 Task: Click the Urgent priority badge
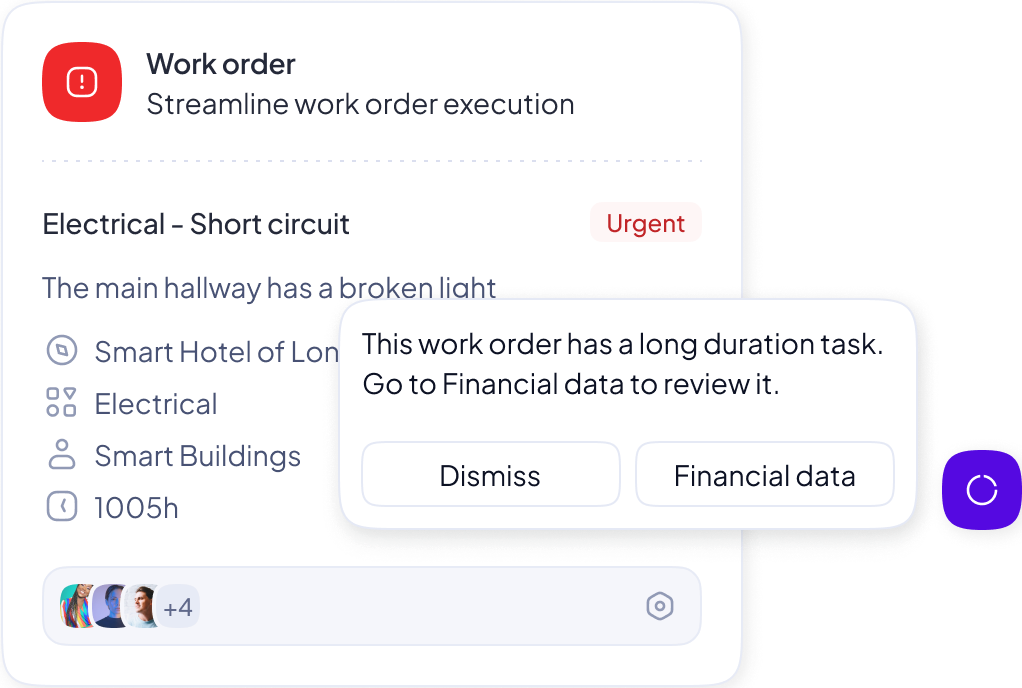[x=646, y=223]
